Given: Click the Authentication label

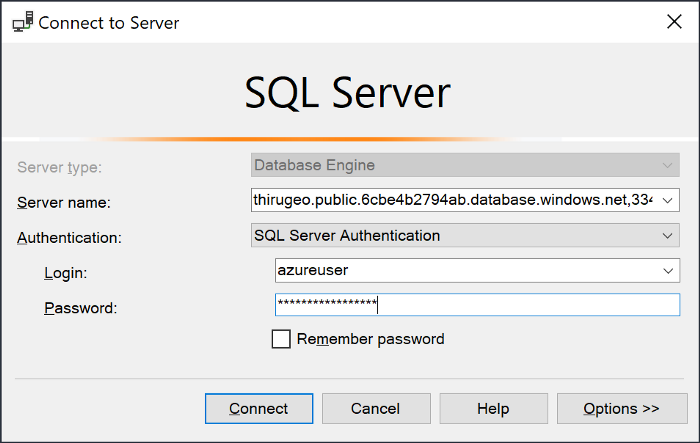Looking at the screenshot, I should click(69, 238).
